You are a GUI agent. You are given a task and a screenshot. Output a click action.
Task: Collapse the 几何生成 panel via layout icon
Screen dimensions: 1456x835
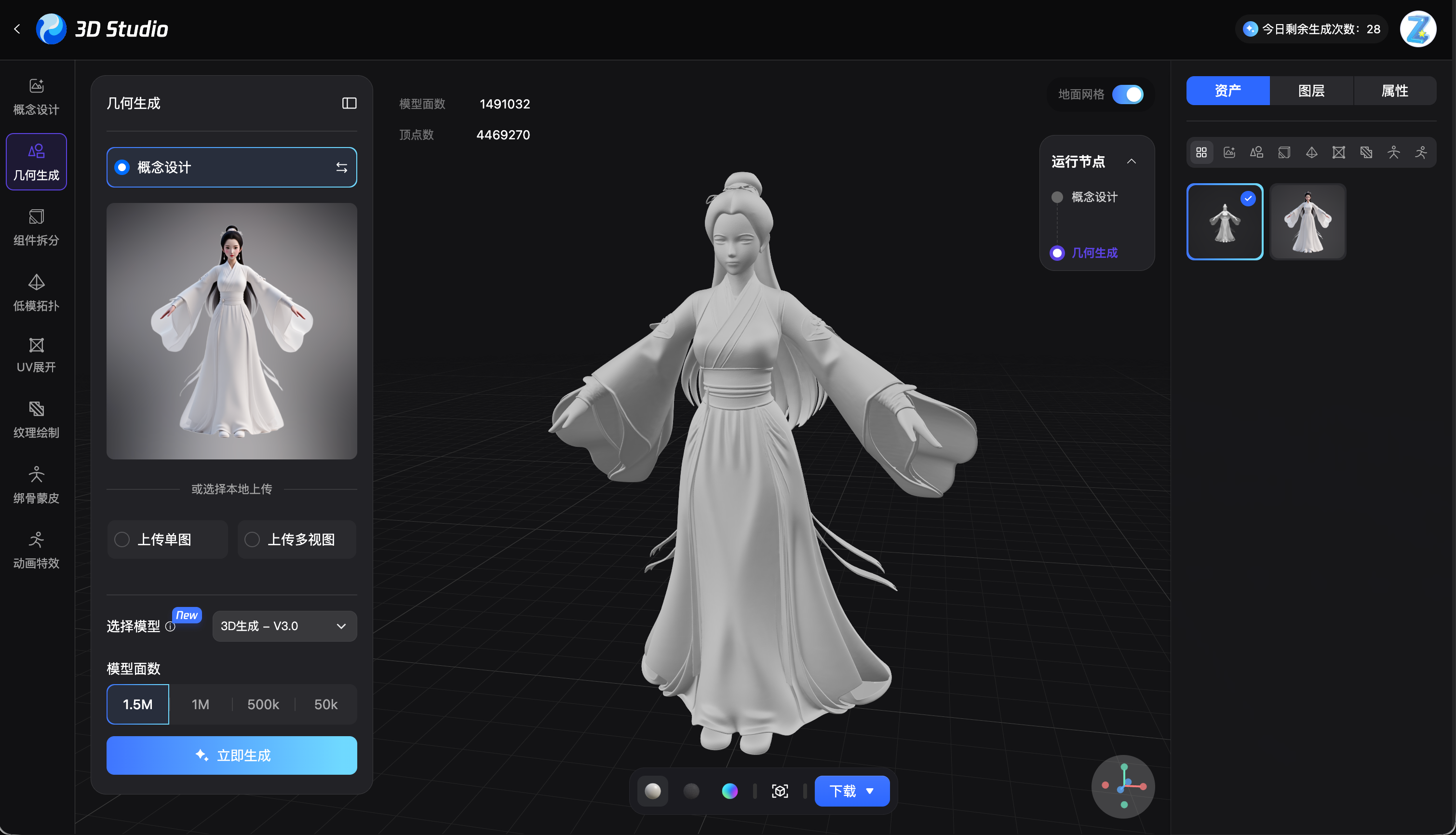click(349, 103)
